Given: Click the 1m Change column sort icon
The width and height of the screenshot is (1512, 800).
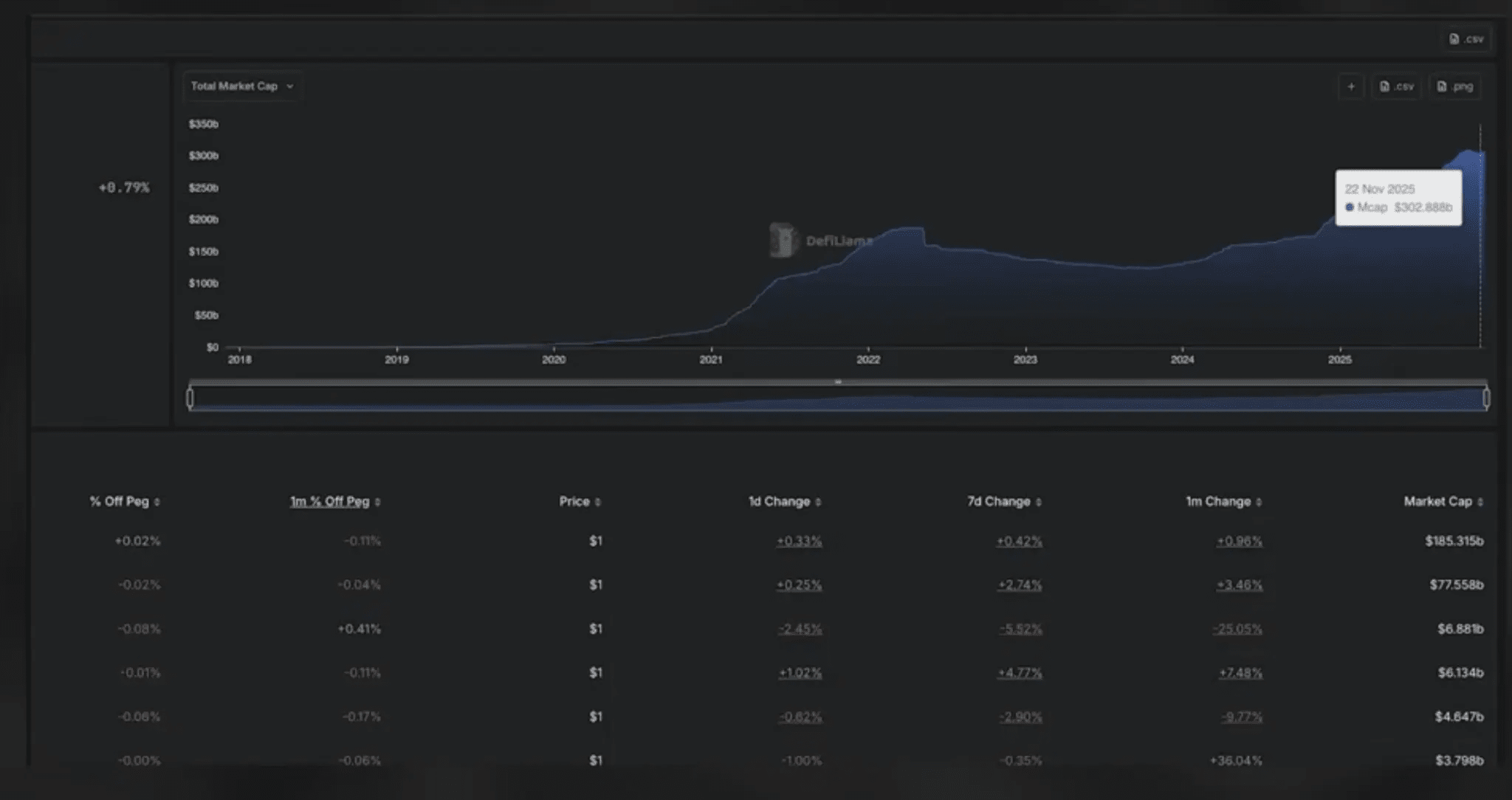Looking at the screenshot, I should (x=1259, y=503).
